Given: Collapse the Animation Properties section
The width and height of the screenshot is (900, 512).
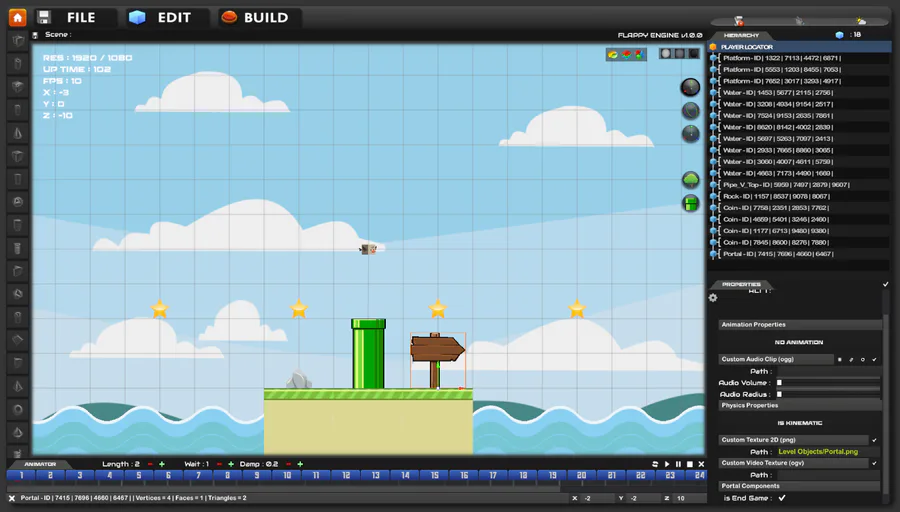Looking at the screenshot, I should tap(800, 325).
